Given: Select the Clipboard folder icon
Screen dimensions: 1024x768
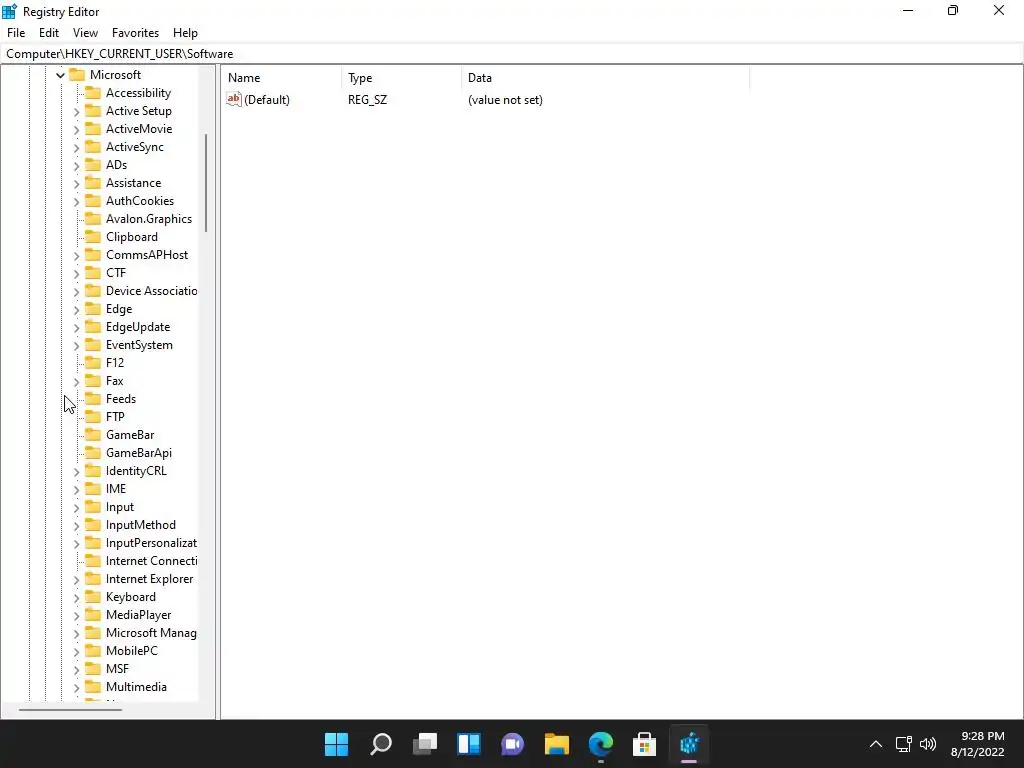Looking at the screenshot, I should pos(93,236).
